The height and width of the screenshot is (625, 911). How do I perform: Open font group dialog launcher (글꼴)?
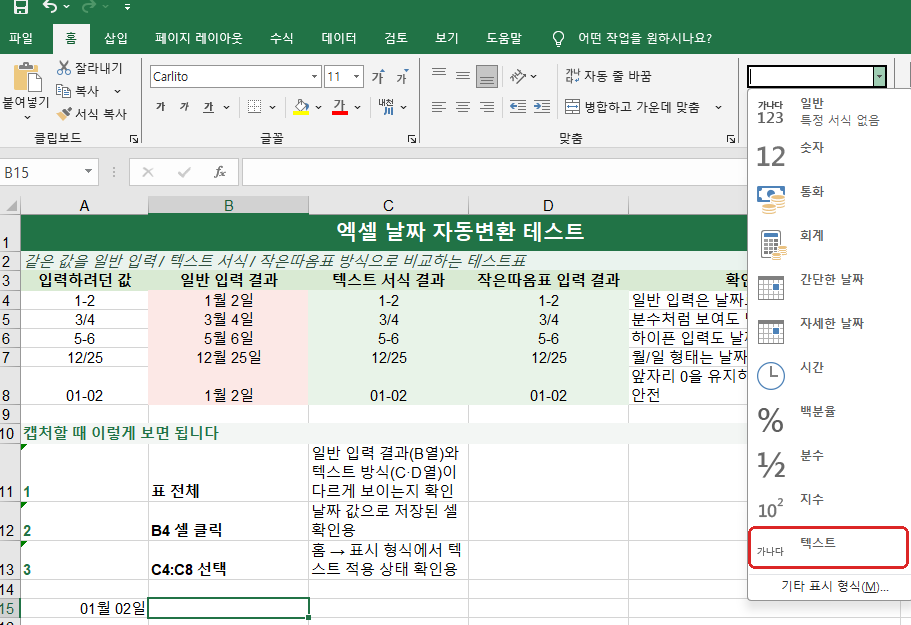(412, 139)
